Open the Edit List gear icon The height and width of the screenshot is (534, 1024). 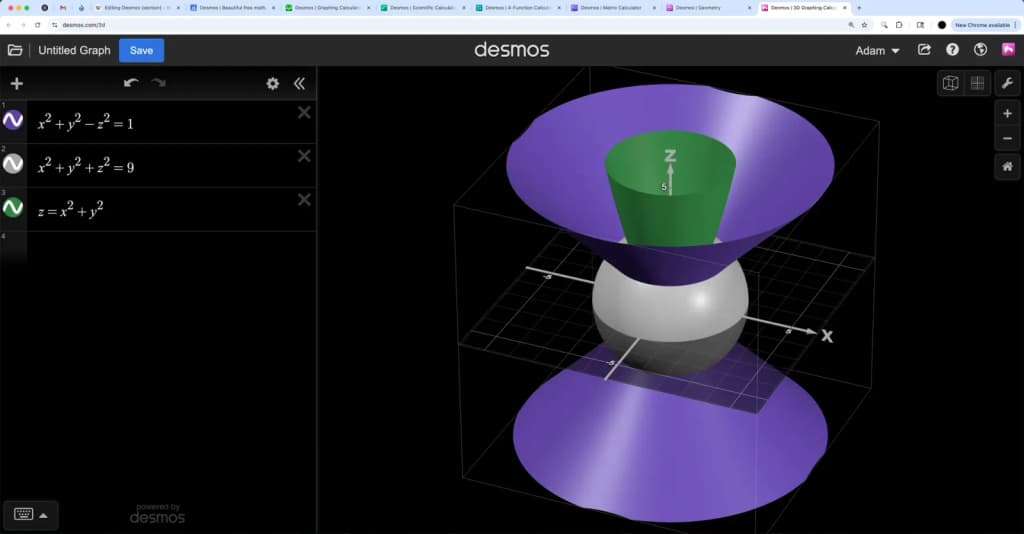pyautogui.click(x=272, y=84)
